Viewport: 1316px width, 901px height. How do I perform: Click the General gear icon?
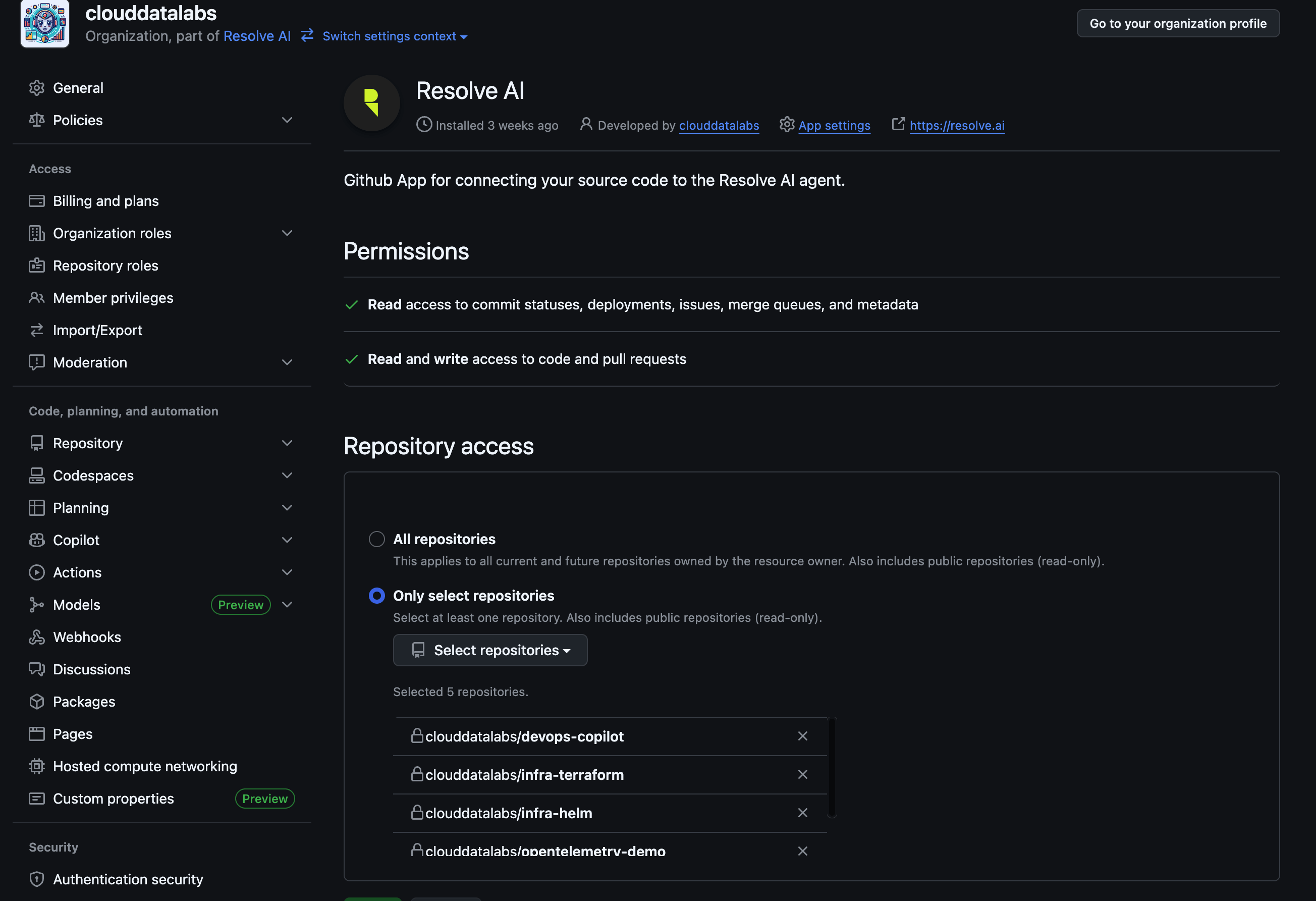tap(37, 88)
